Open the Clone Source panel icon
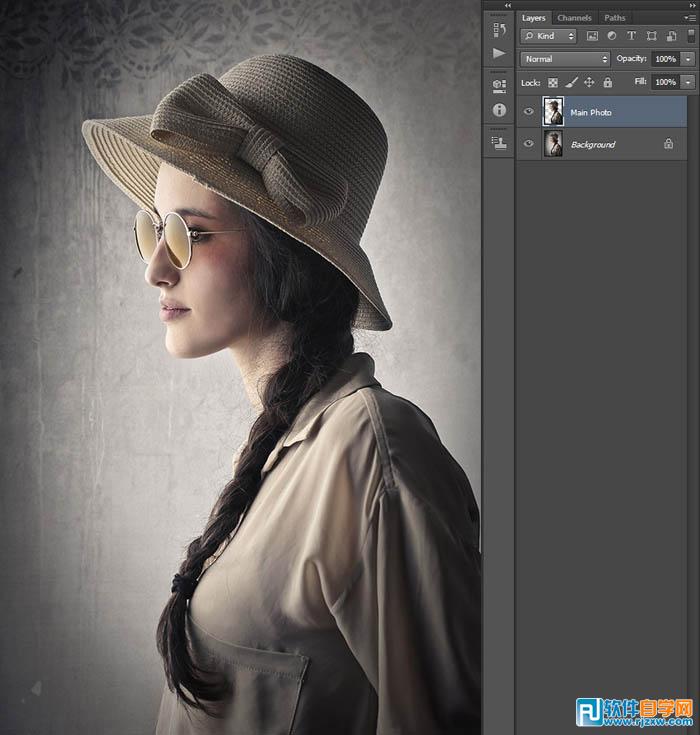The image size is (700, 735). (499, 143)
